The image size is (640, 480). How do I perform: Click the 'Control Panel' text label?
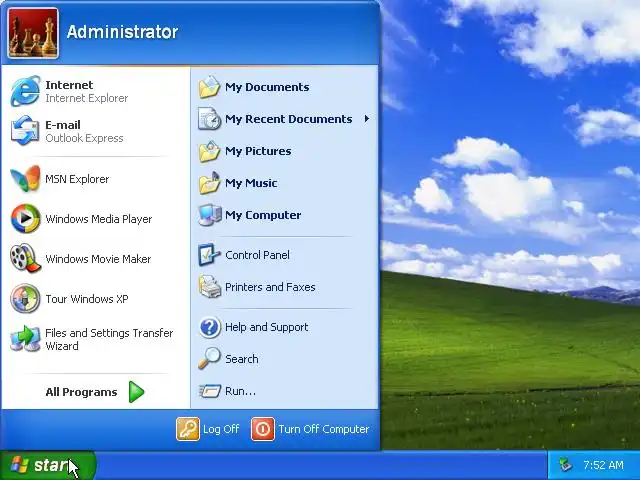click(257, 255)
